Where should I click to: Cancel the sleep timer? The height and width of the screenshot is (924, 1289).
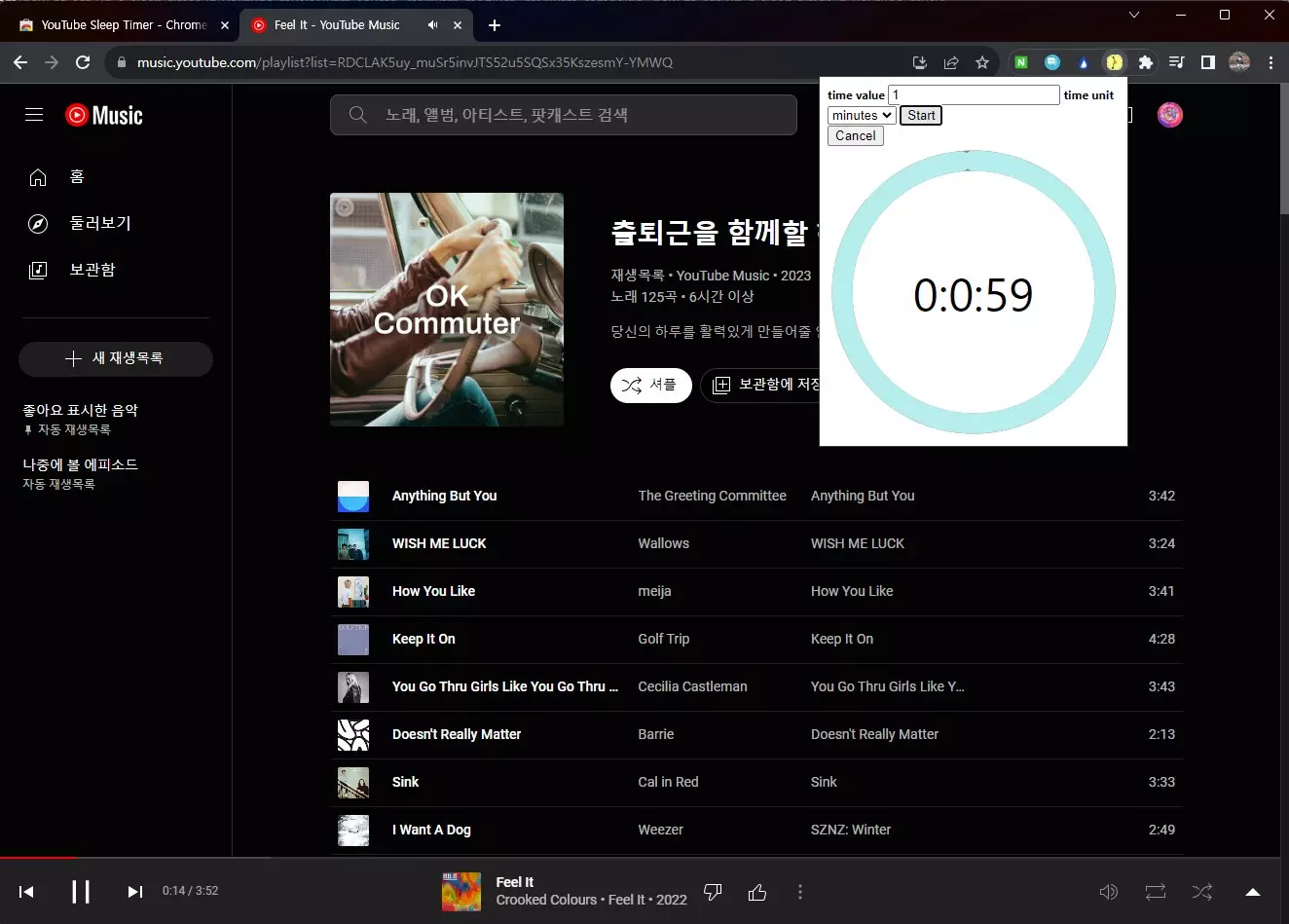[x=855, y=135]
